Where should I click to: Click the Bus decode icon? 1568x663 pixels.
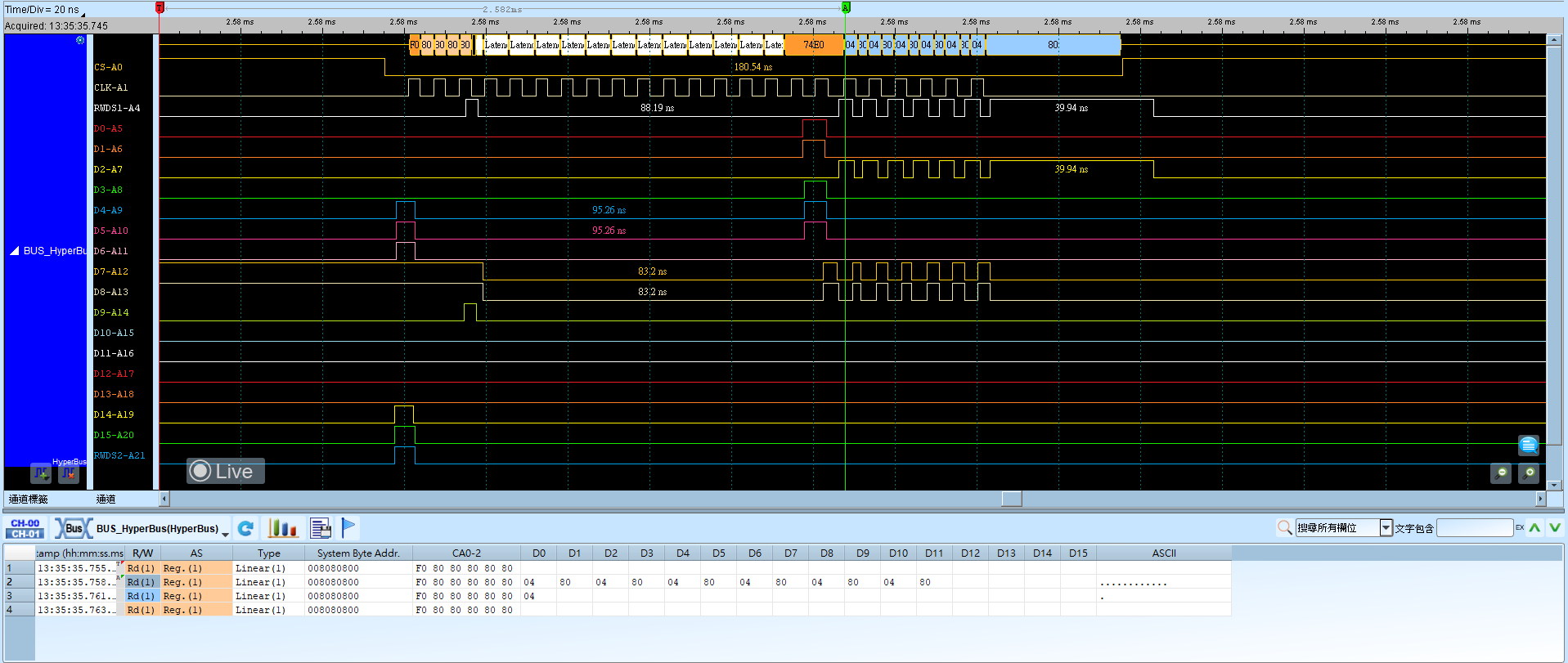[x=74, y=528]
